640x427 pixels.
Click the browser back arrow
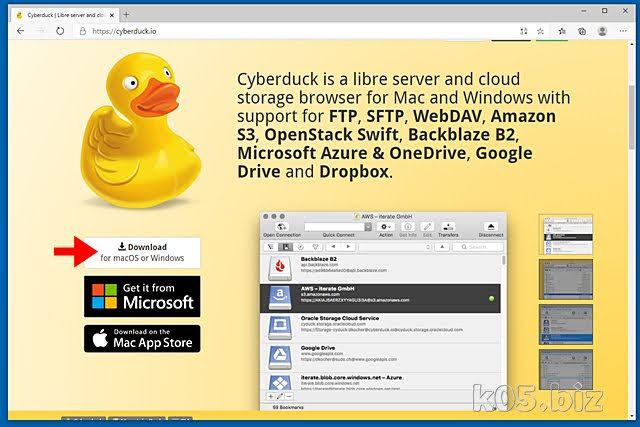tap(20, 31)
